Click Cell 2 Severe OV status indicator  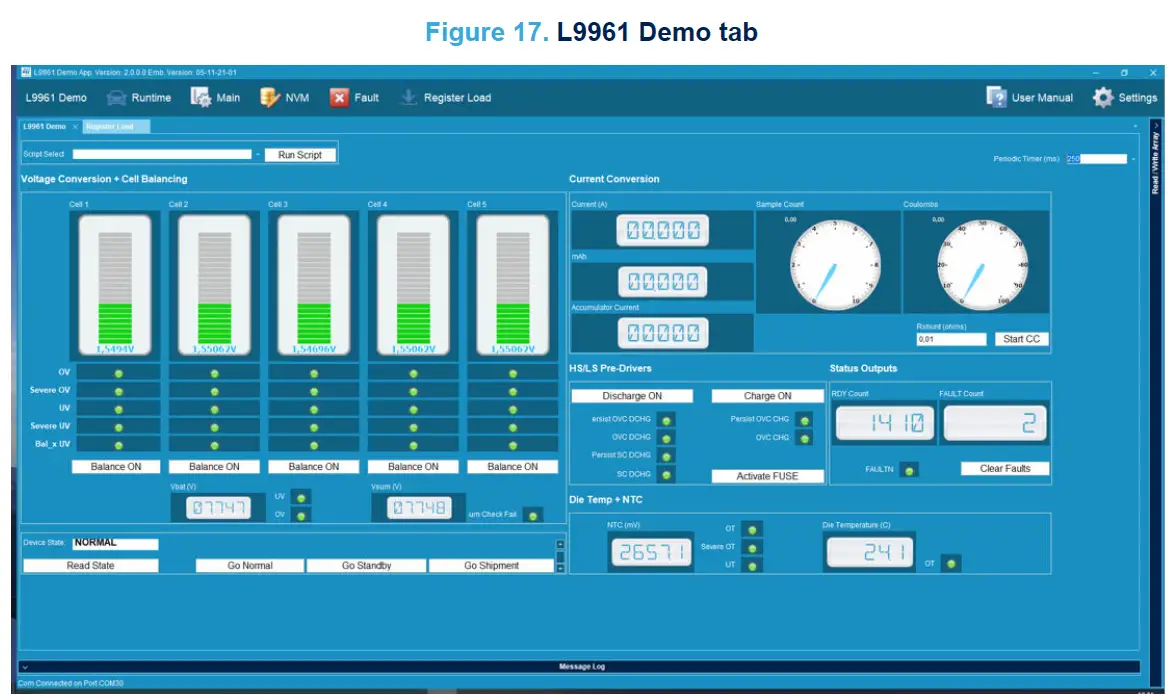point(215,391)
